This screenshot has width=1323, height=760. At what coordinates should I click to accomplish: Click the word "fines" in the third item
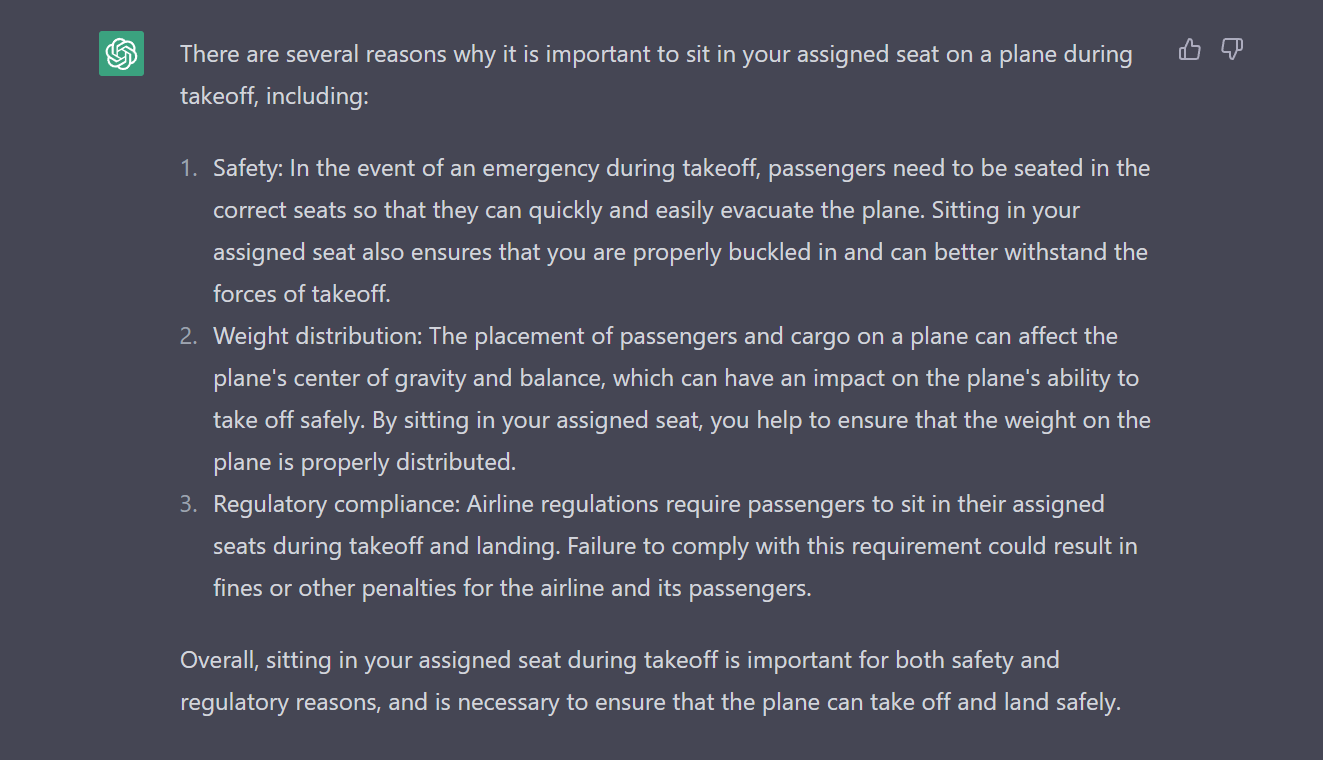pos(238,588)
